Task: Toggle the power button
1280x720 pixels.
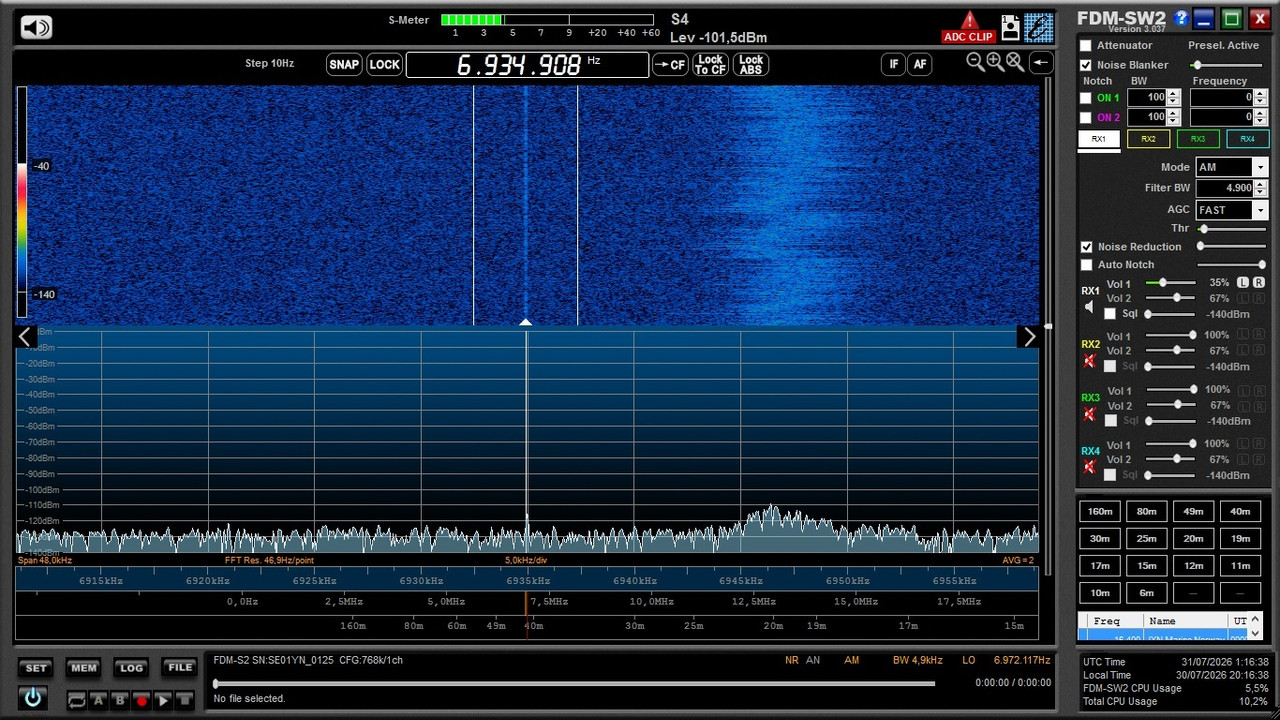Action: click(33, 698)
